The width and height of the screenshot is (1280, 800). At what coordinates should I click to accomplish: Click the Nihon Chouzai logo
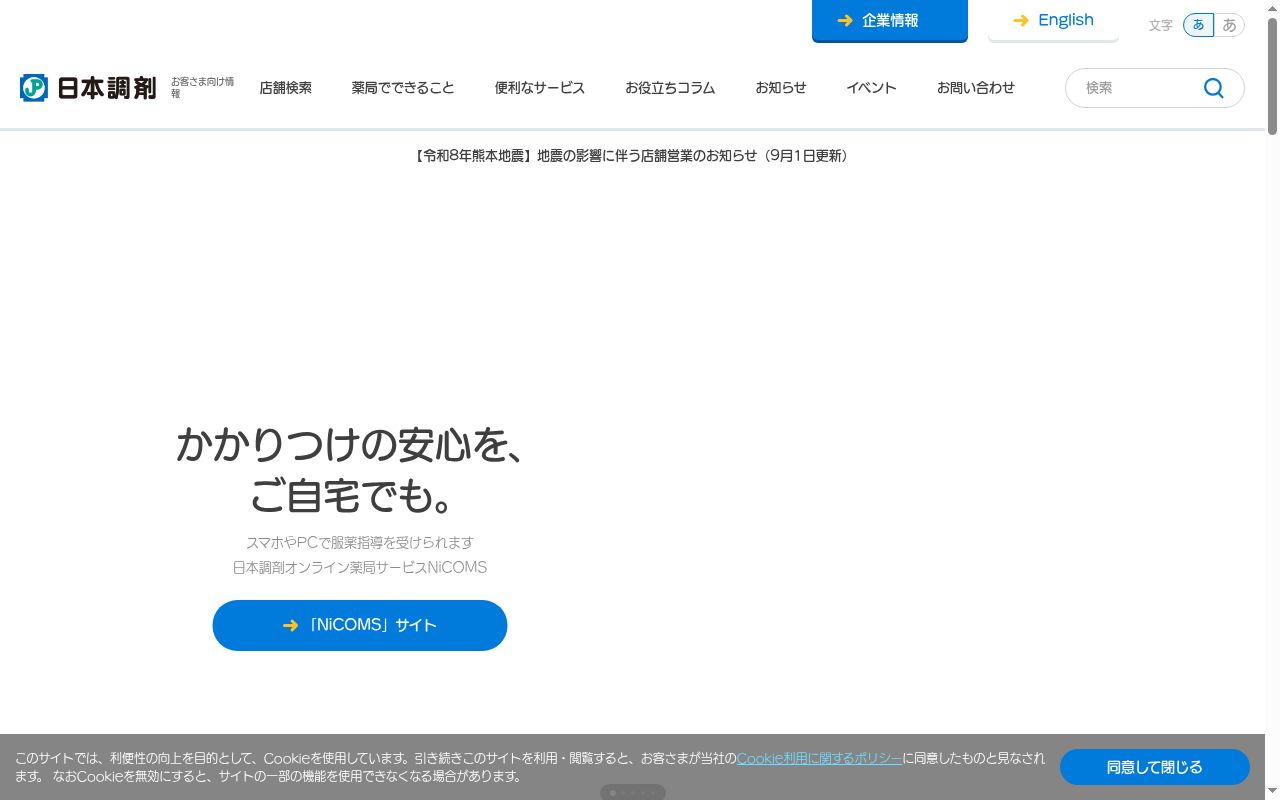(x=88, y=88)
